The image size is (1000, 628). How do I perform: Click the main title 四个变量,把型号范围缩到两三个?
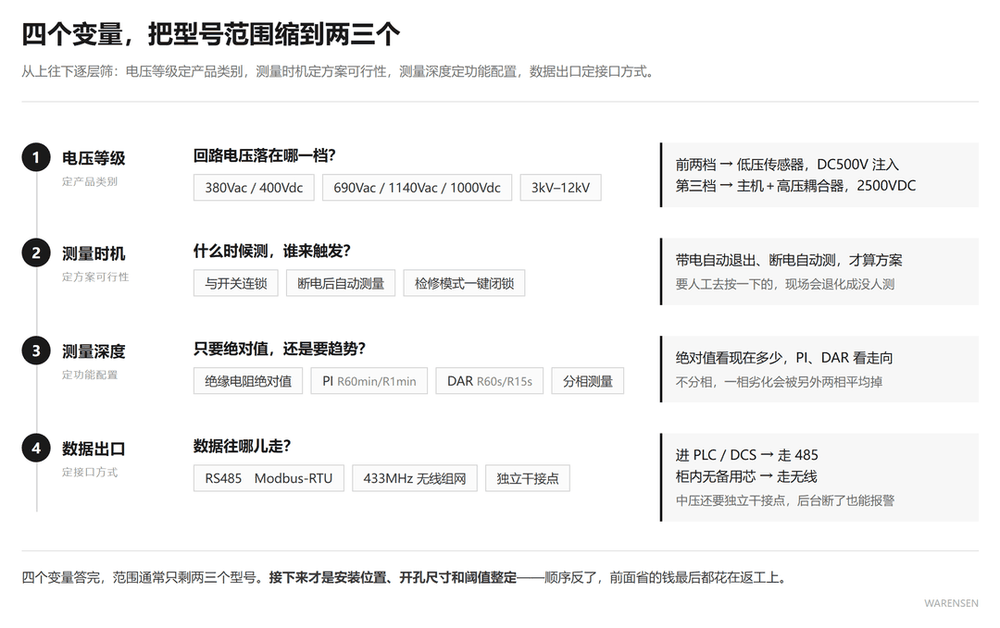click(211, 34)
